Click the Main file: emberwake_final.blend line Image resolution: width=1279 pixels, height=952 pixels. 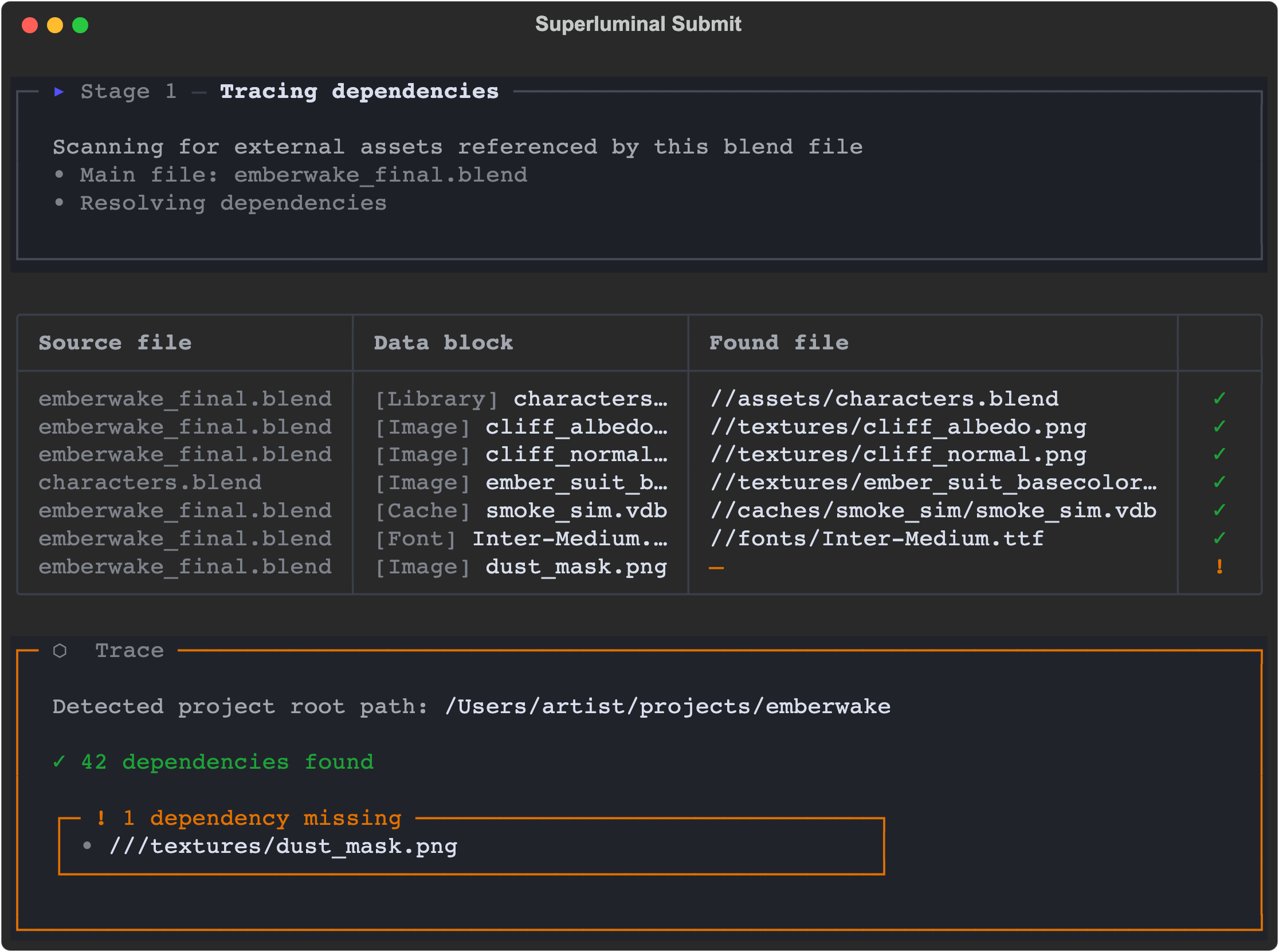pyautogui.click(x=303, y=175)
